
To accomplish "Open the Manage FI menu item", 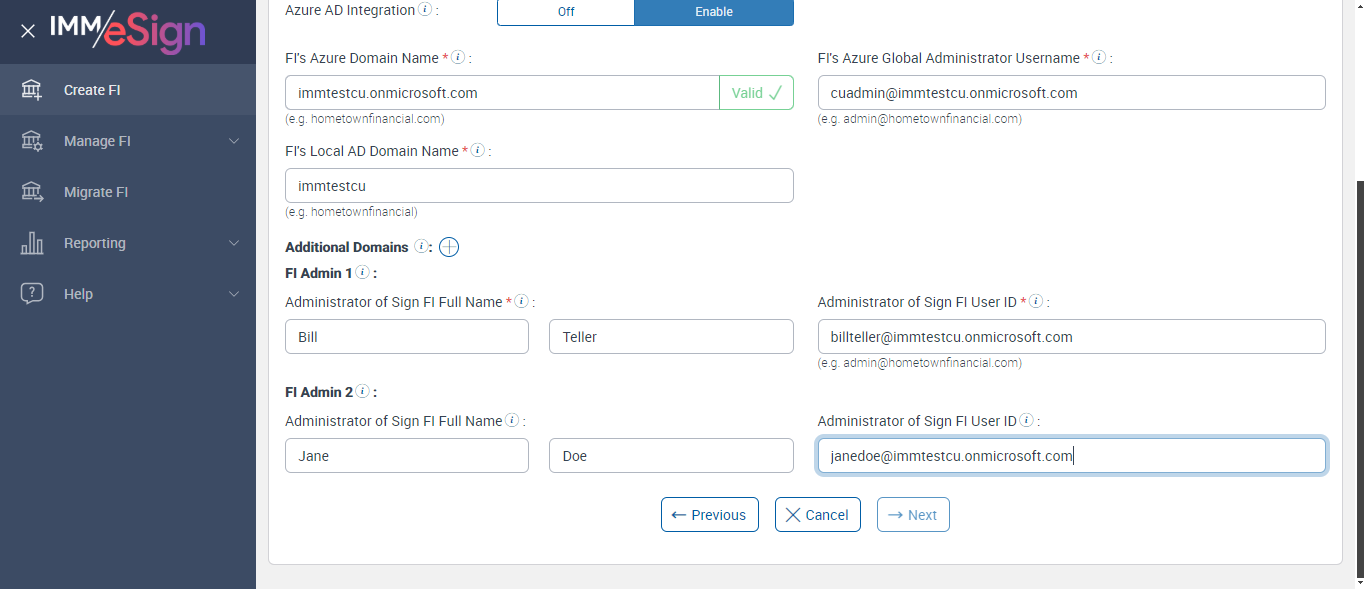I will [x=128, y=141].
